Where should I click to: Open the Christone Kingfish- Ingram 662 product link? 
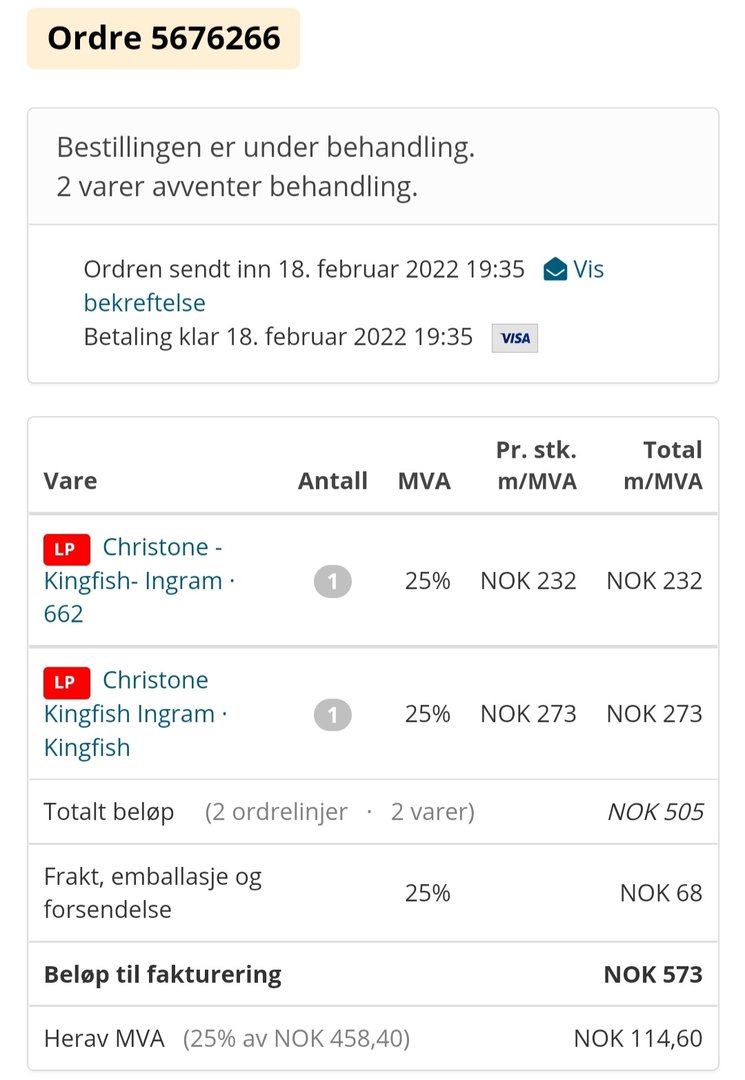point(140,580)
